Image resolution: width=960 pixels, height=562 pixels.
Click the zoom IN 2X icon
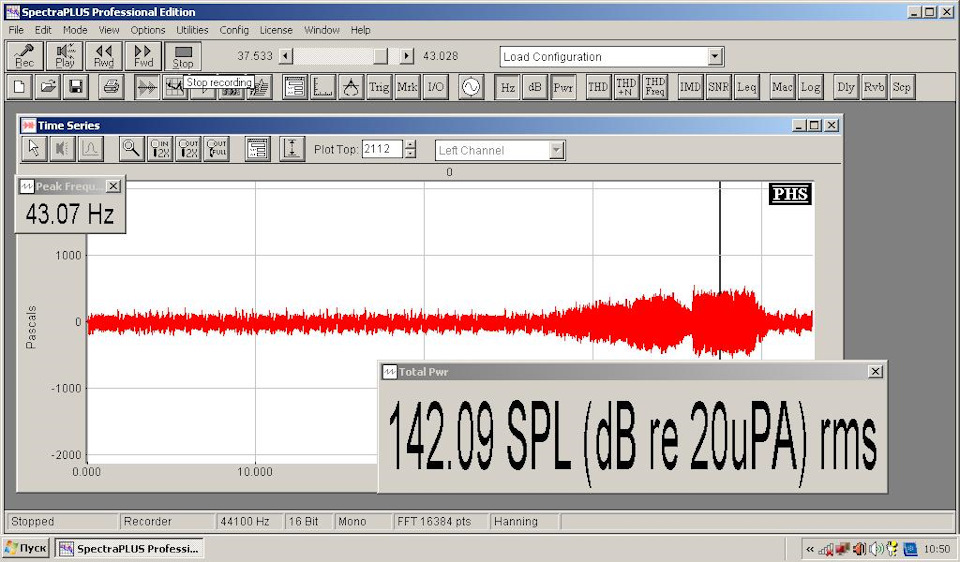pos(160,149)
